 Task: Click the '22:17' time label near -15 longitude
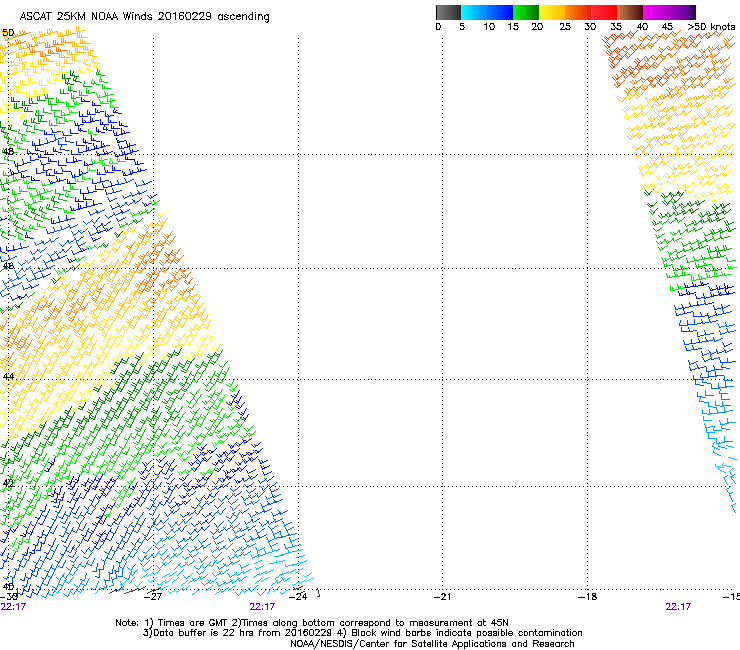pyautogui.click(x=678, y=607)
